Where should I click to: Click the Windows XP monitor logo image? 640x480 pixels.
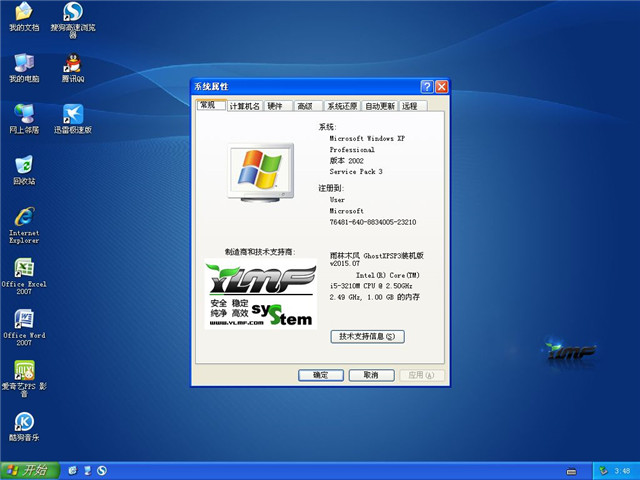[260, 172]
